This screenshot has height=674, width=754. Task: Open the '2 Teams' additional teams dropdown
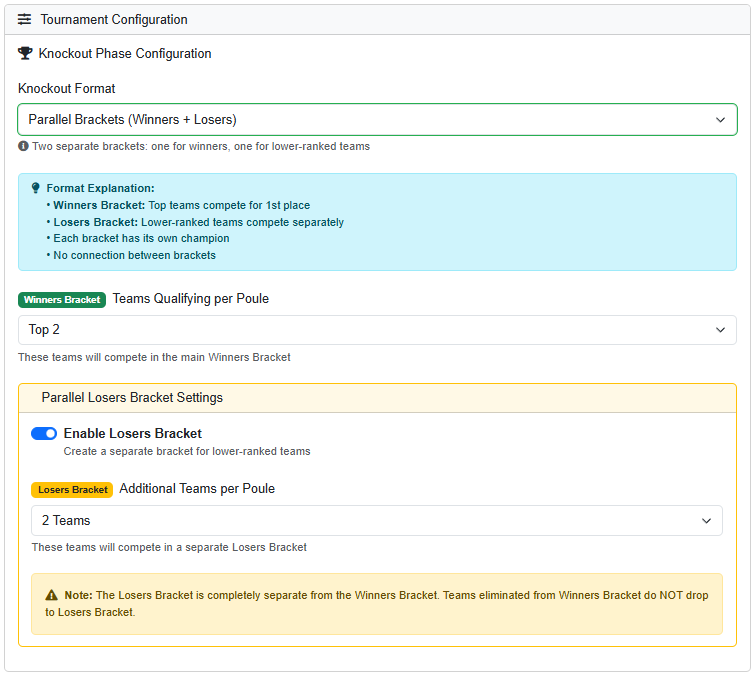point(377,521)
